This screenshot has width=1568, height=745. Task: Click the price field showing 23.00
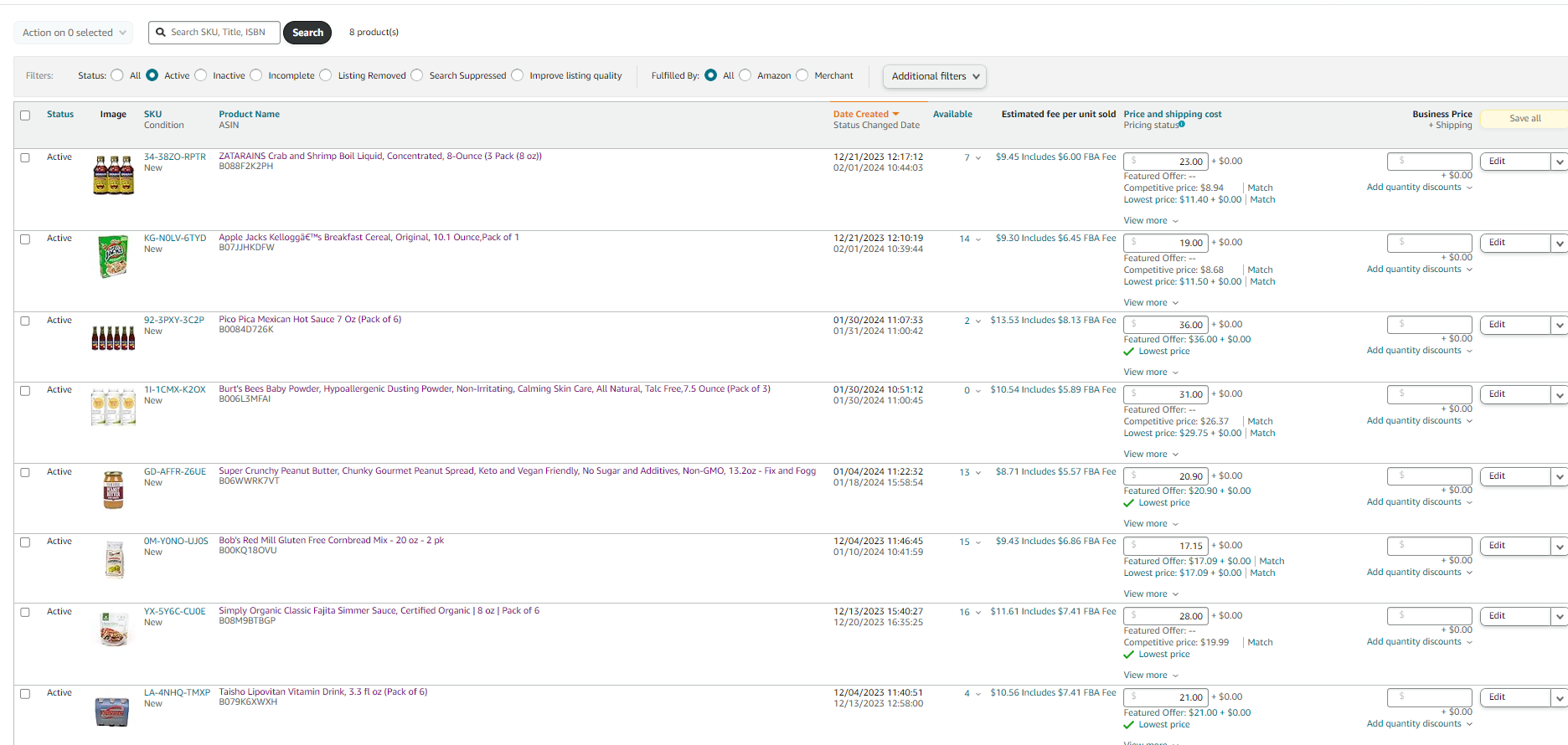tap(1166, 162)
